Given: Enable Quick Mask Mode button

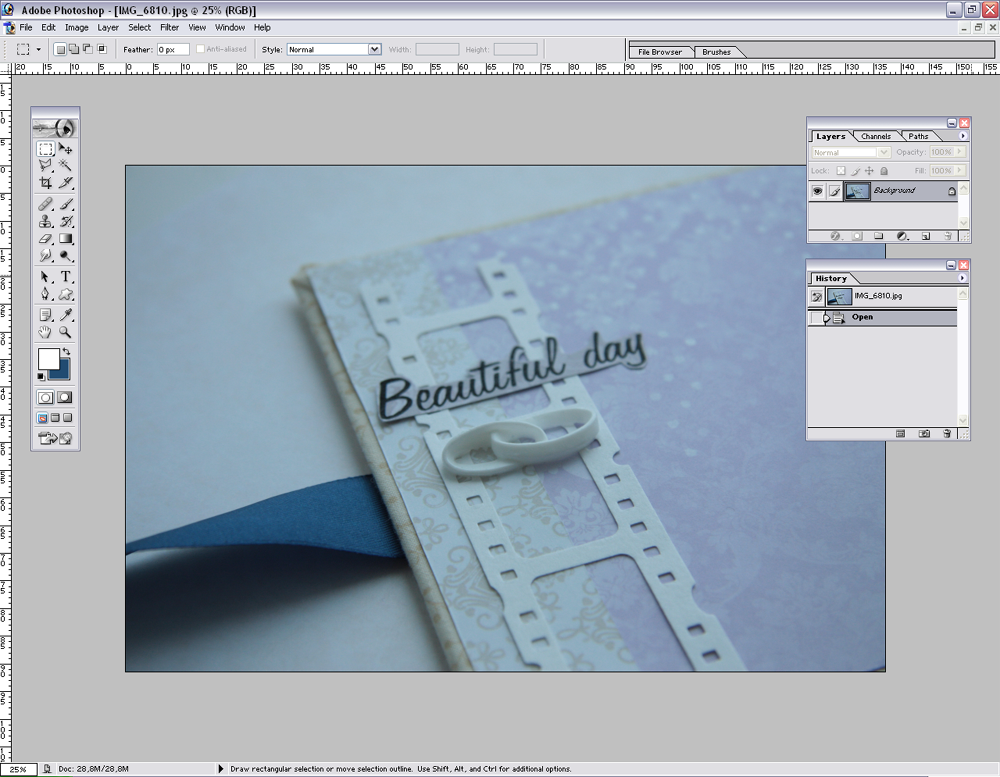Looking at the screenshot, I should 65,397.
